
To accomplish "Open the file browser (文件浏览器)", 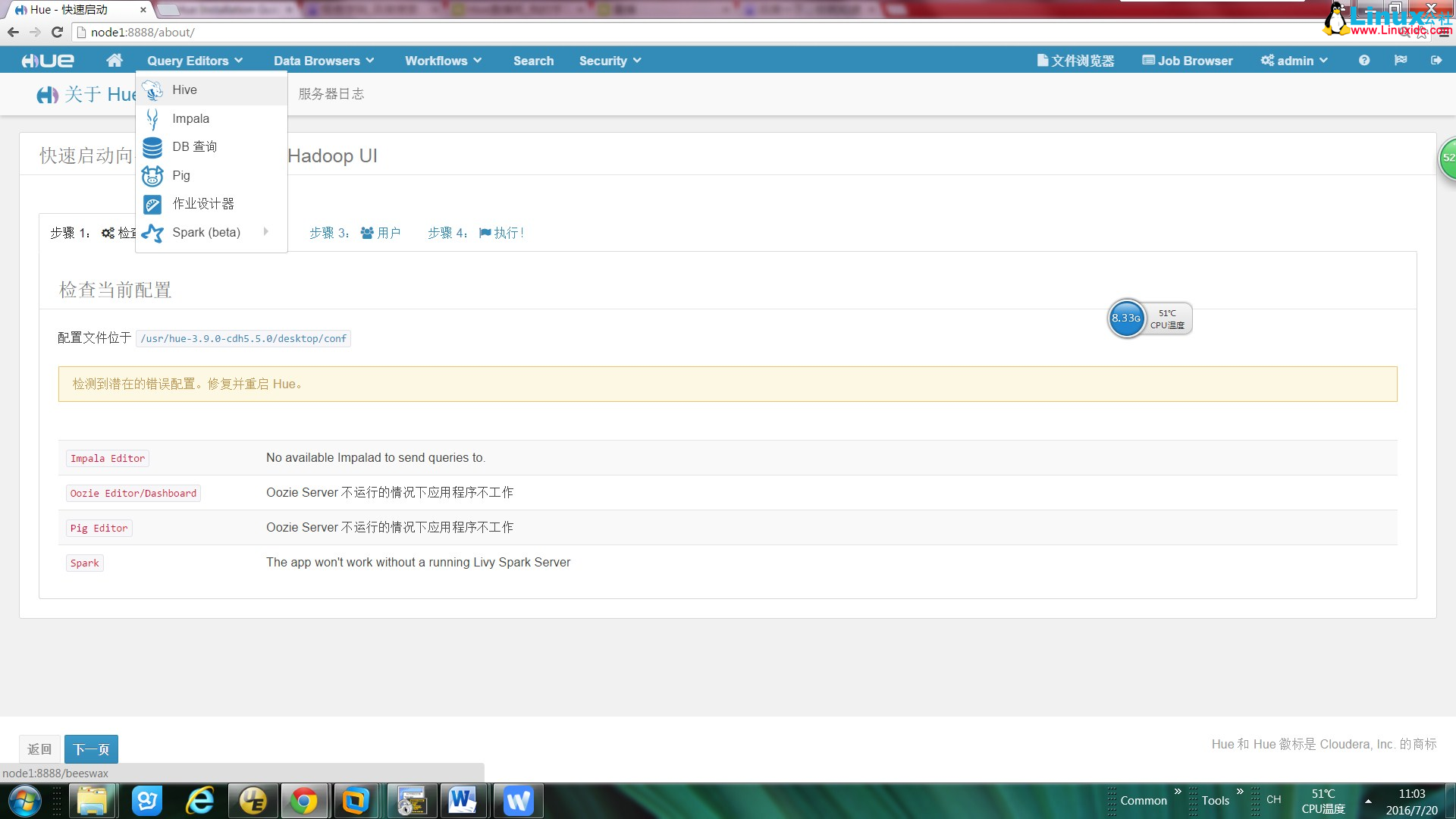I will (x=1075, y=61).
